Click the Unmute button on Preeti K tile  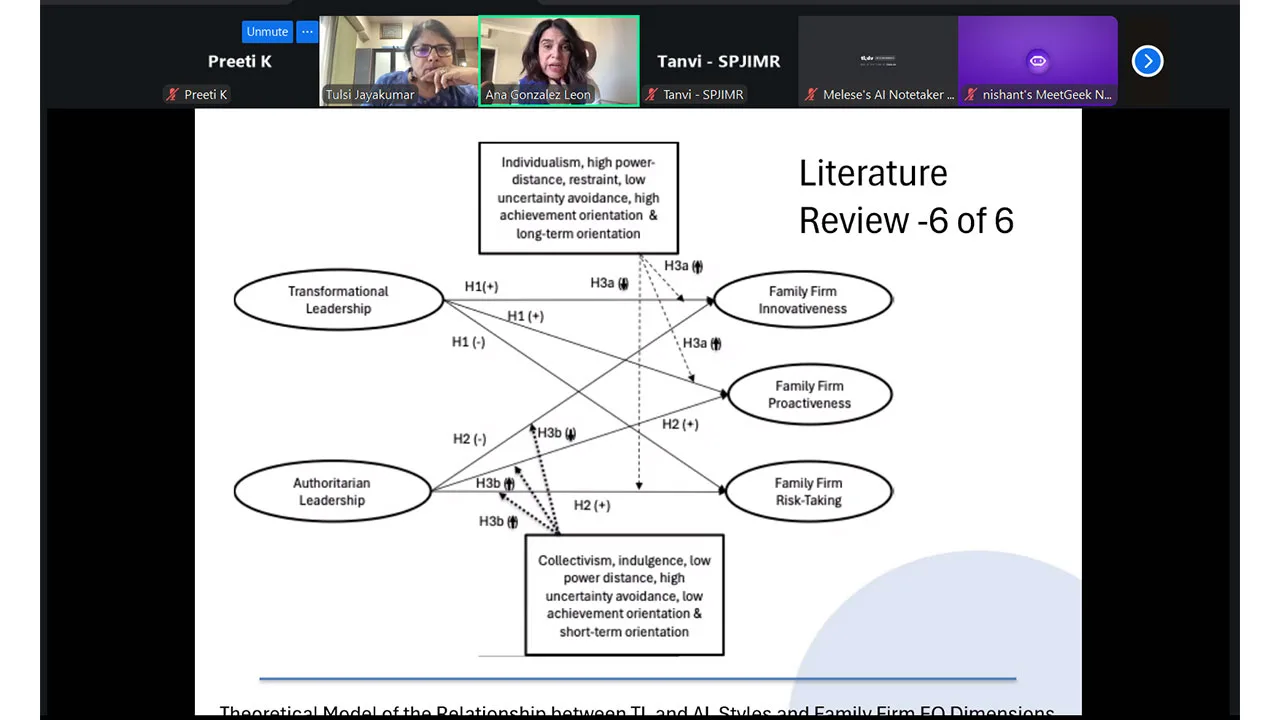[x=267, y=32]
